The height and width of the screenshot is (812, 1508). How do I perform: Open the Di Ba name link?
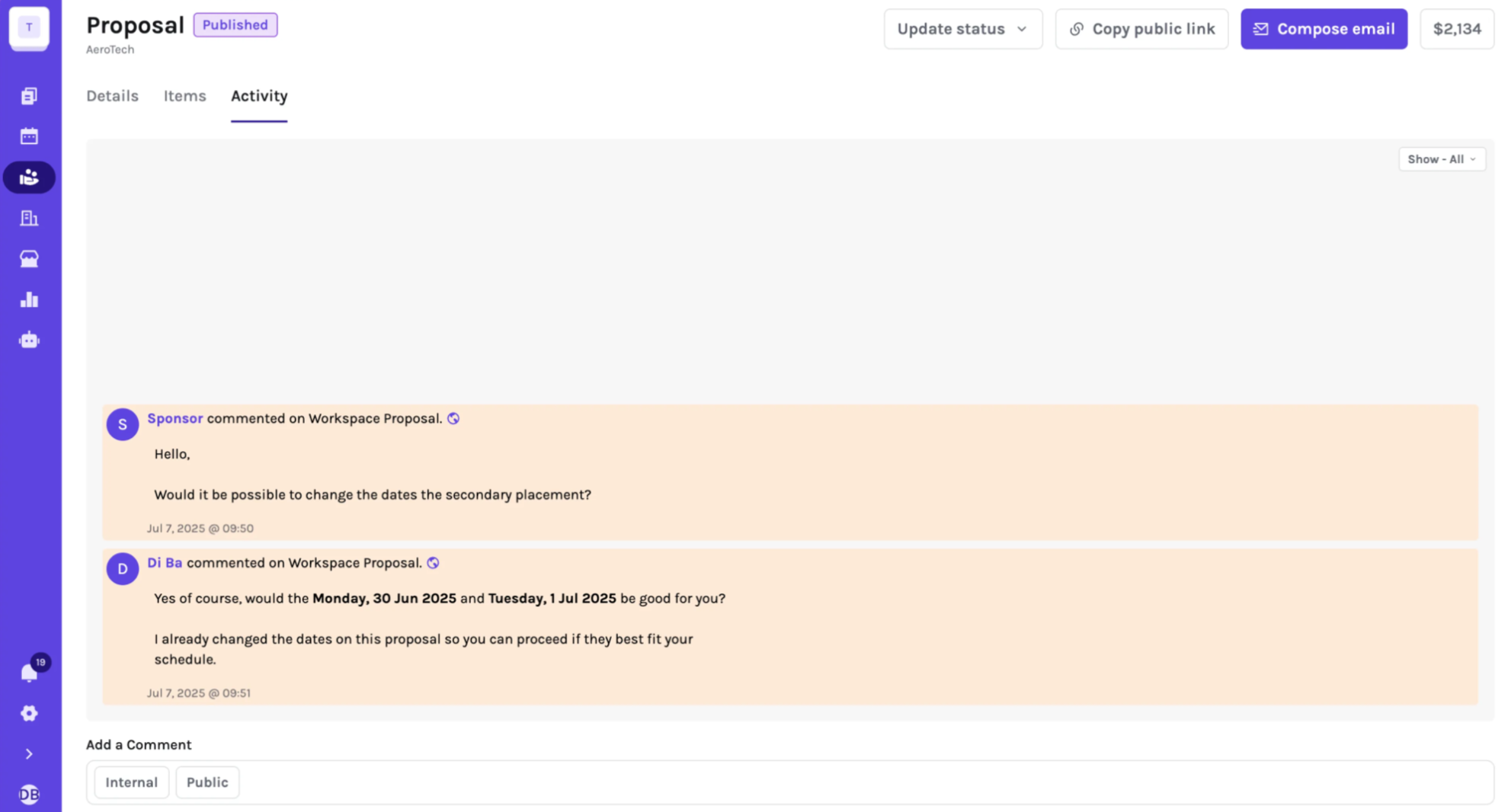pos(165,563)
